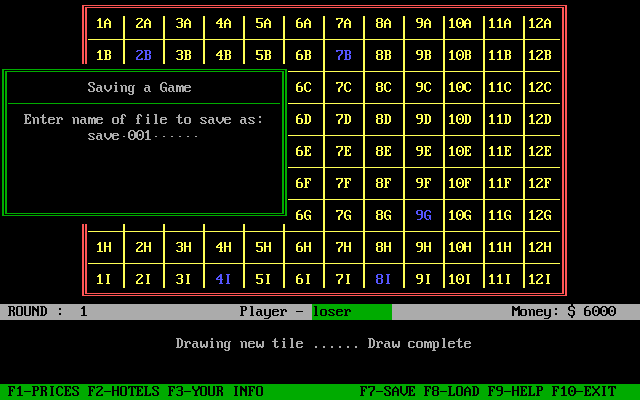Select board tile 11I
The image size is (640, 400).
(500, 280)
